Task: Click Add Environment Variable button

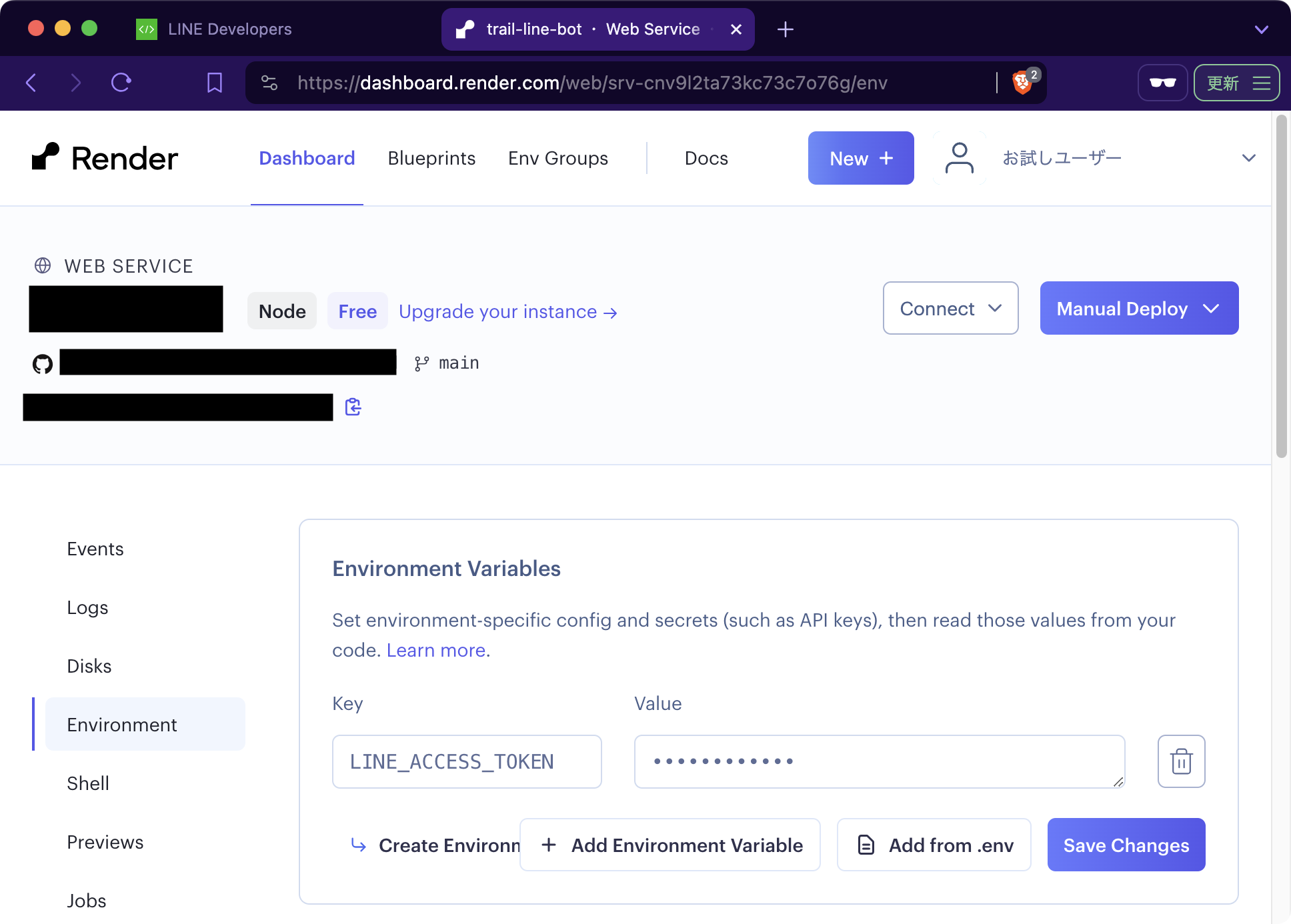Action: coord(670,845)
